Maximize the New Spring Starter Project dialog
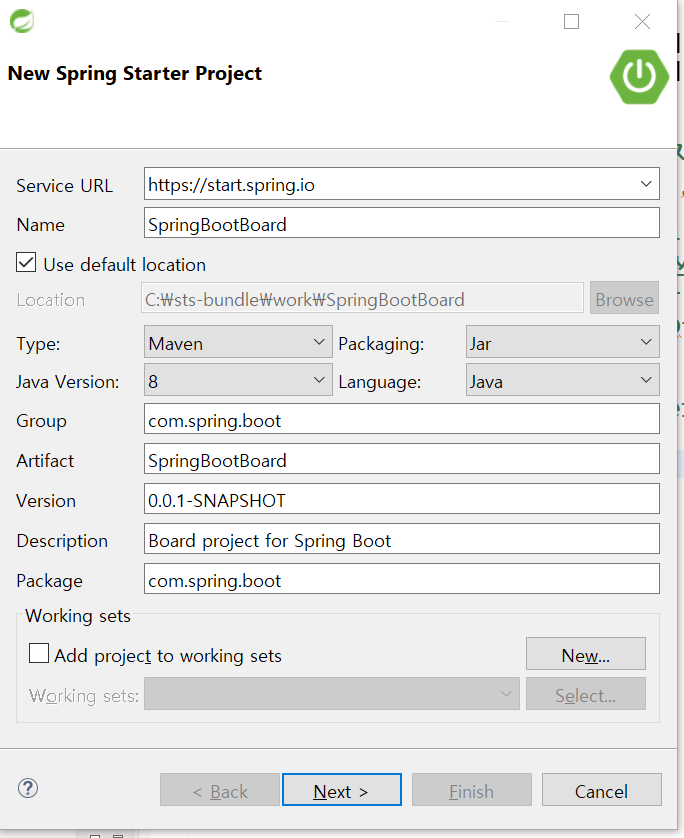This screenshot has width=684, height=838. click(x=571, y=21)
